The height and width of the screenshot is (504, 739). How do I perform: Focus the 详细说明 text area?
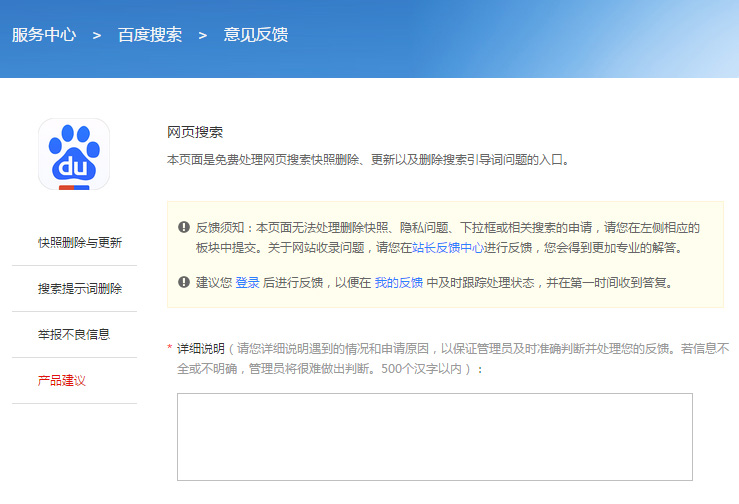(x=435, y=437)
